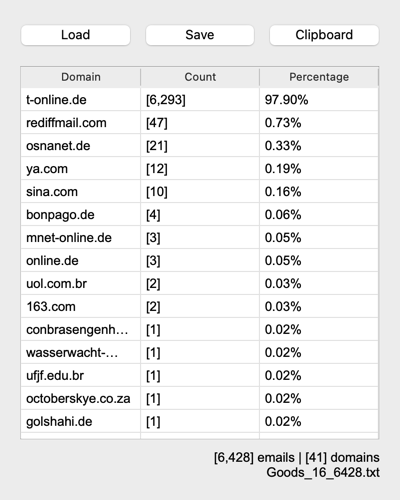The width and height of the screenshot is (400, 500).
Task: Sort by the Count column header
Action: pos(200,77)
